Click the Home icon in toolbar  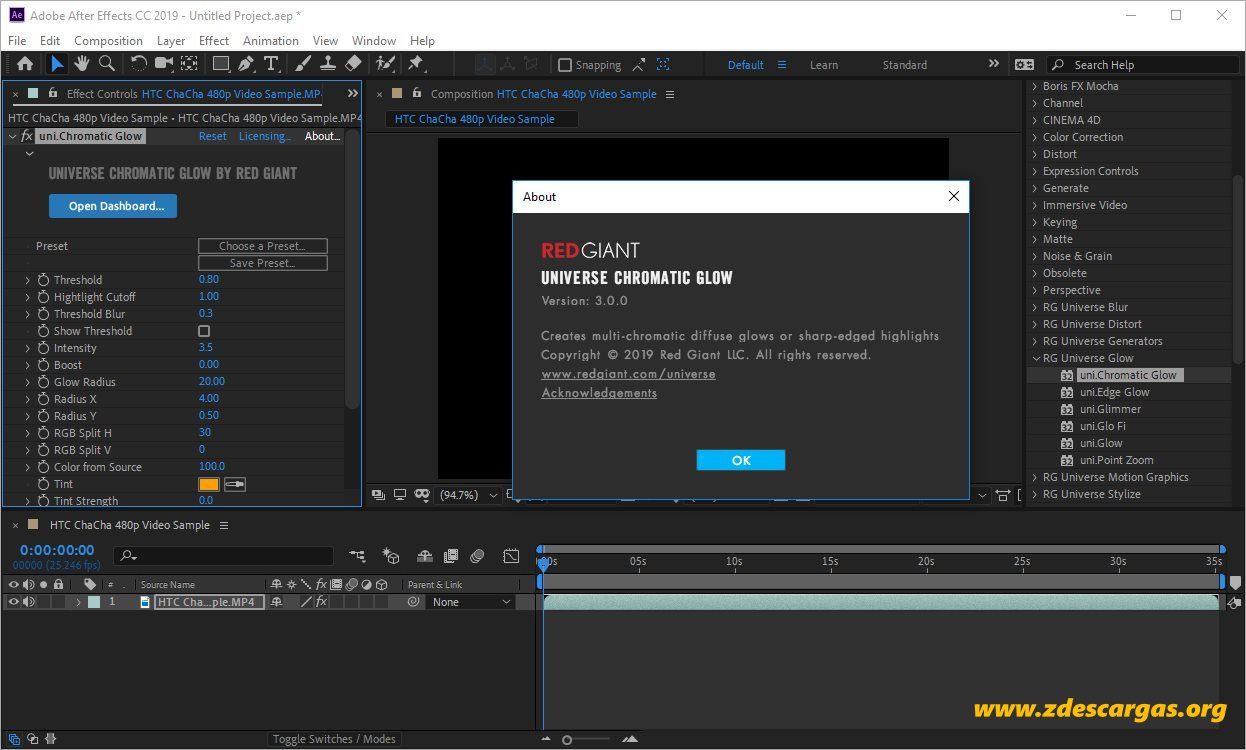click(25, 64)
